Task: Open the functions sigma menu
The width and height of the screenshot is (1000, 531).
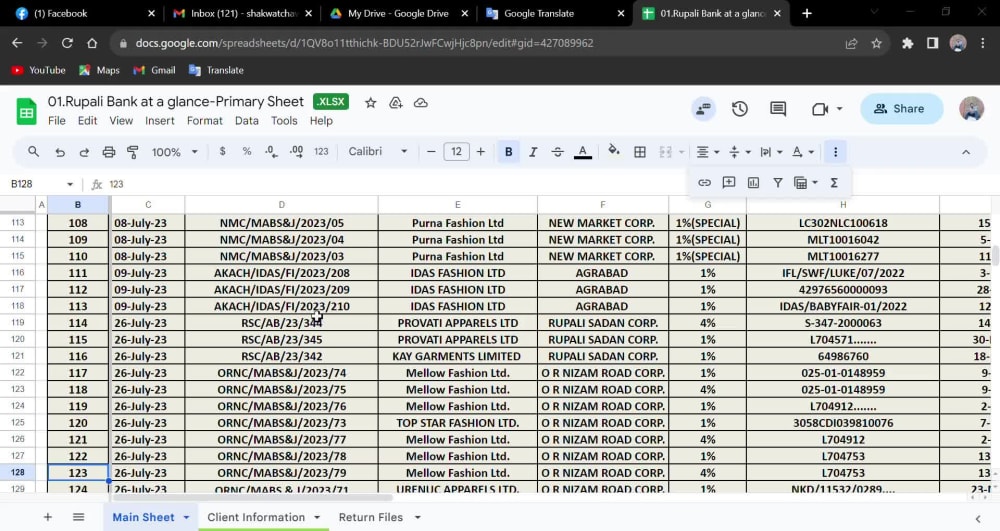Action: 834,183
